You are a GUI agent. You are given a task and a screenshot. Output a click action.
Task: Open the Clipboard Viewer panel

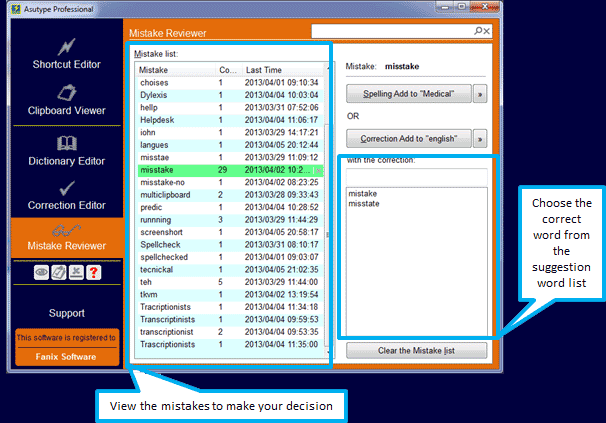point(67,100)
